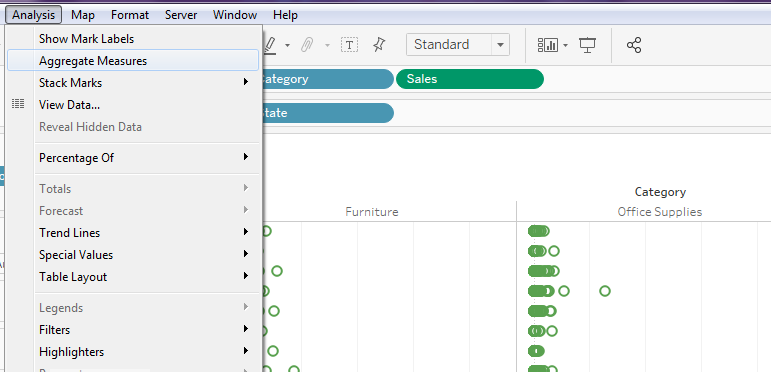Select Show Mark Labels menu entry
The image size is (771, 372).
tap(133, 38)
